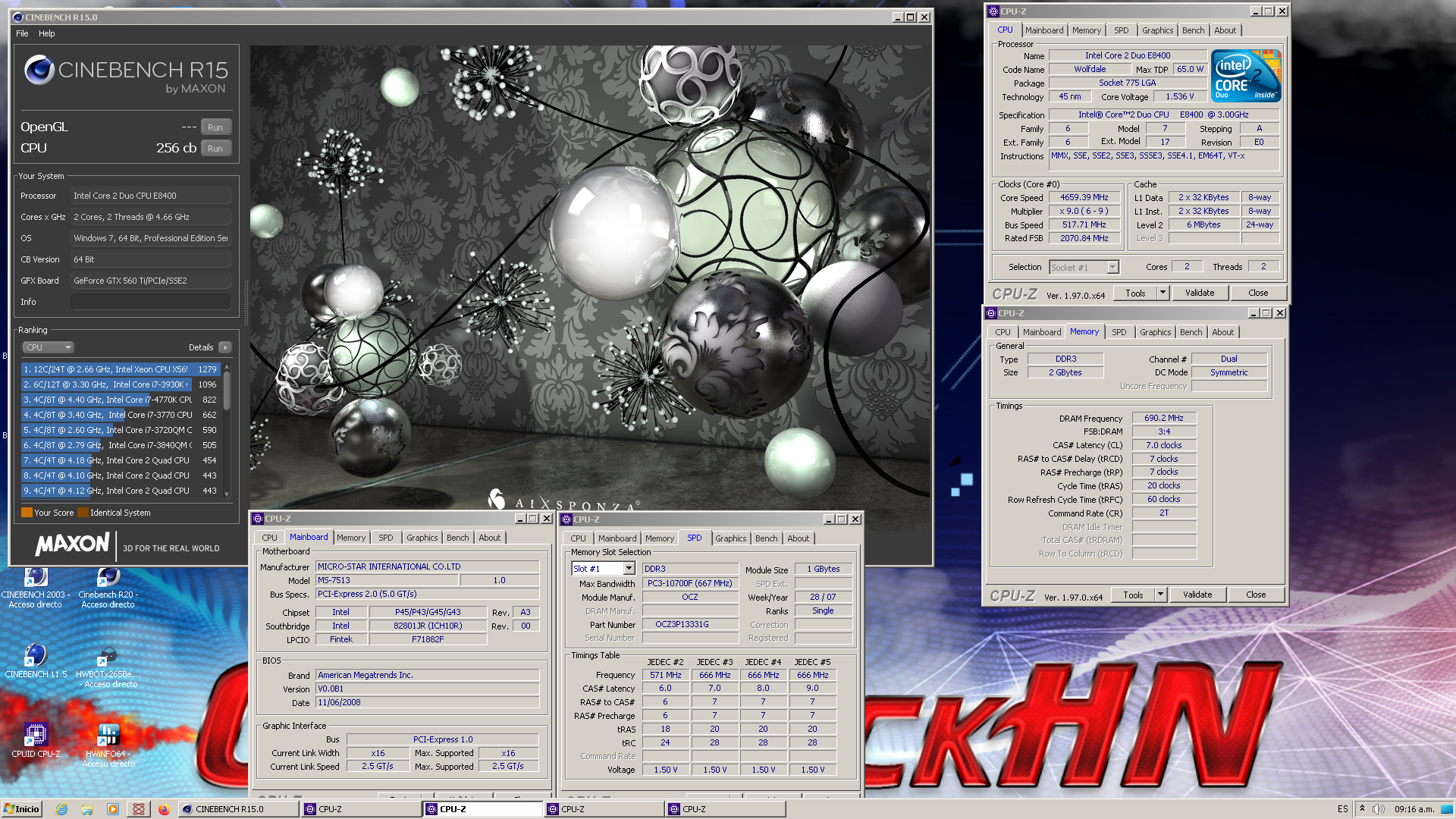Click the Cinebench title bar icon
This screenshot has height=819, width=1456.
click(18, 17)
